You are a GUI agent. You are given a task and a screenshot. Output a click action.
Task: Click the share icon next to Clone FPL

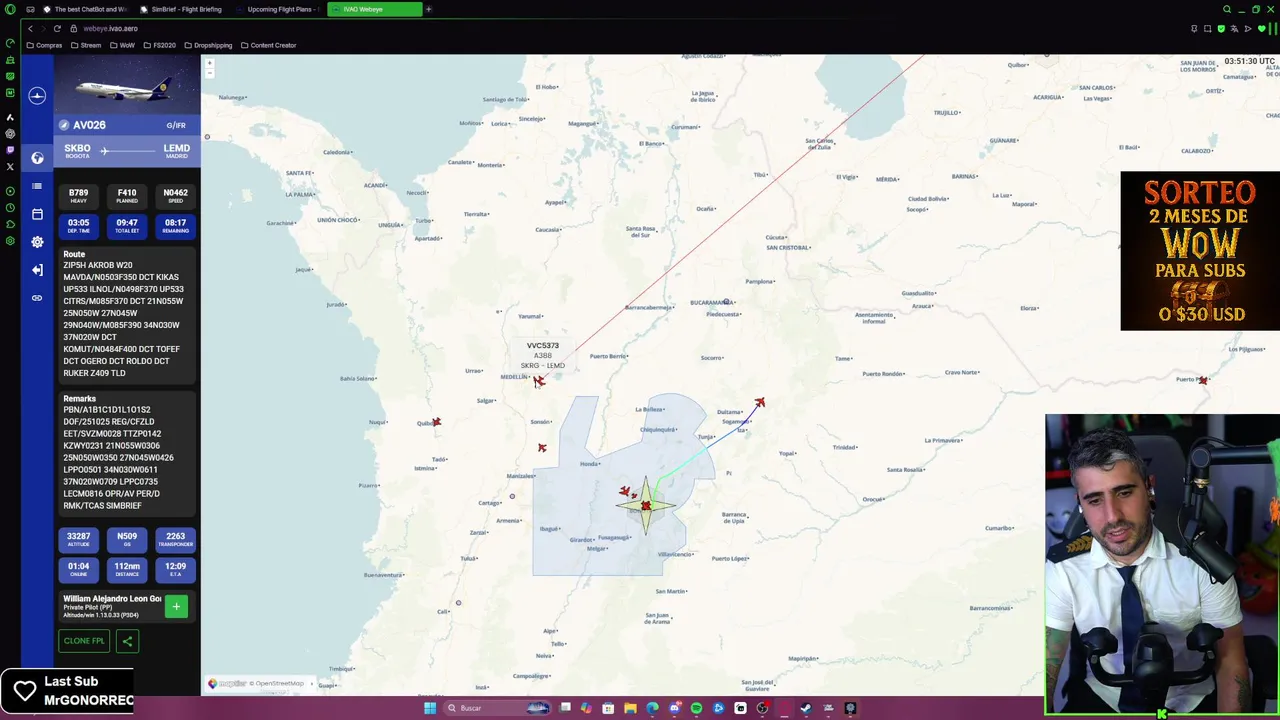tap(127, 641)
